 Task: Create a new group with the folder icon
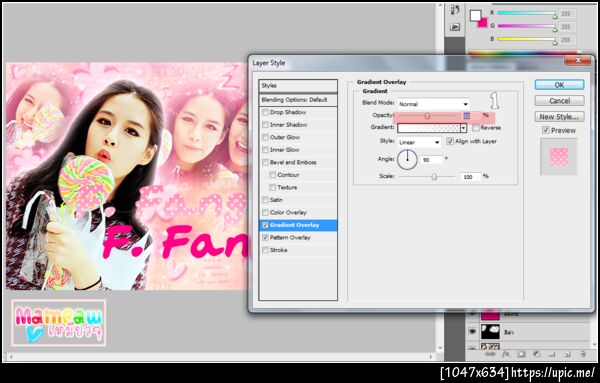point(552,355)
